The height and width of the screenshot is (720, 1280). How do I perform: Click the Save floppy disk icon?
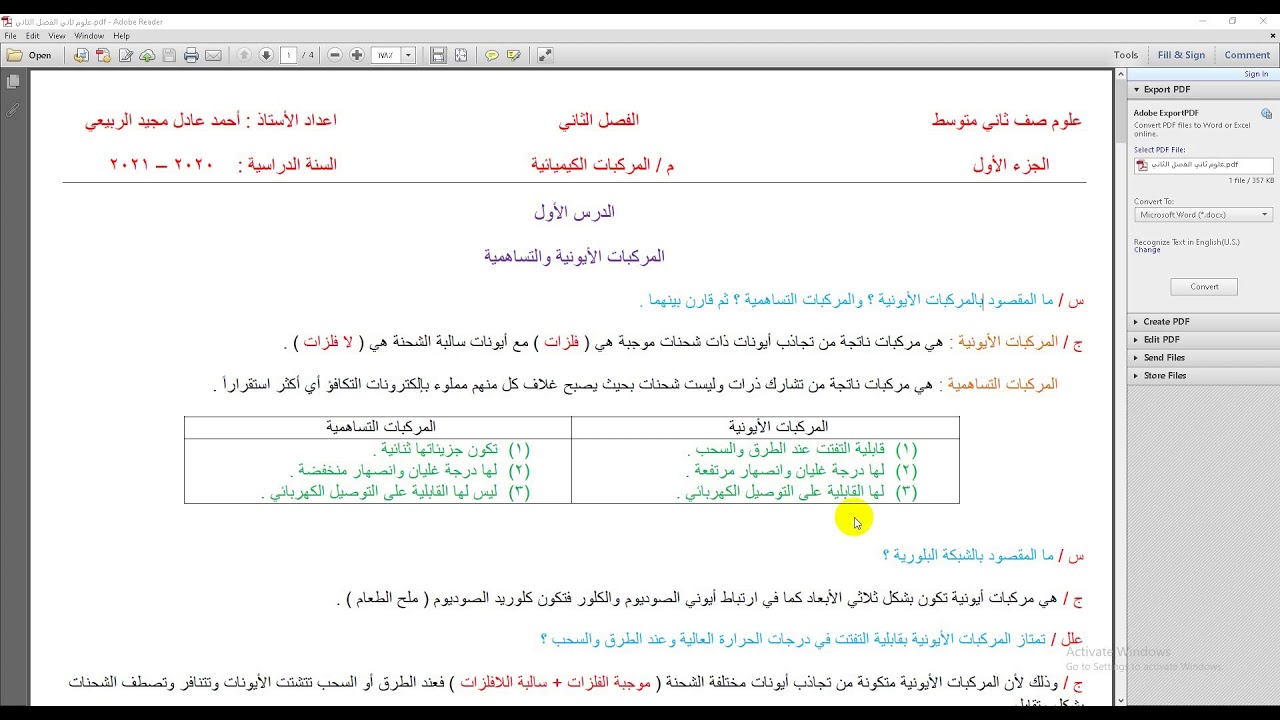click(169, 55)
